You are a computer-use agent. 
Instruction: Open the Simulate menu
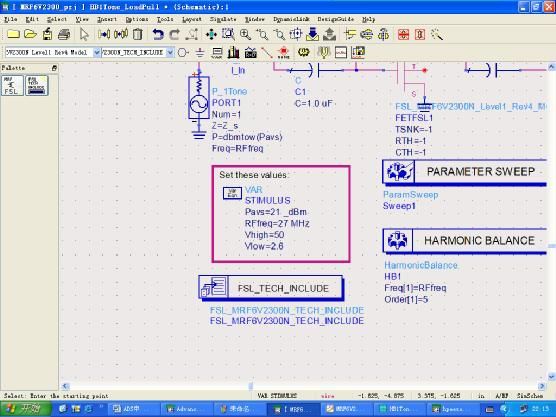tap(223, 19)
